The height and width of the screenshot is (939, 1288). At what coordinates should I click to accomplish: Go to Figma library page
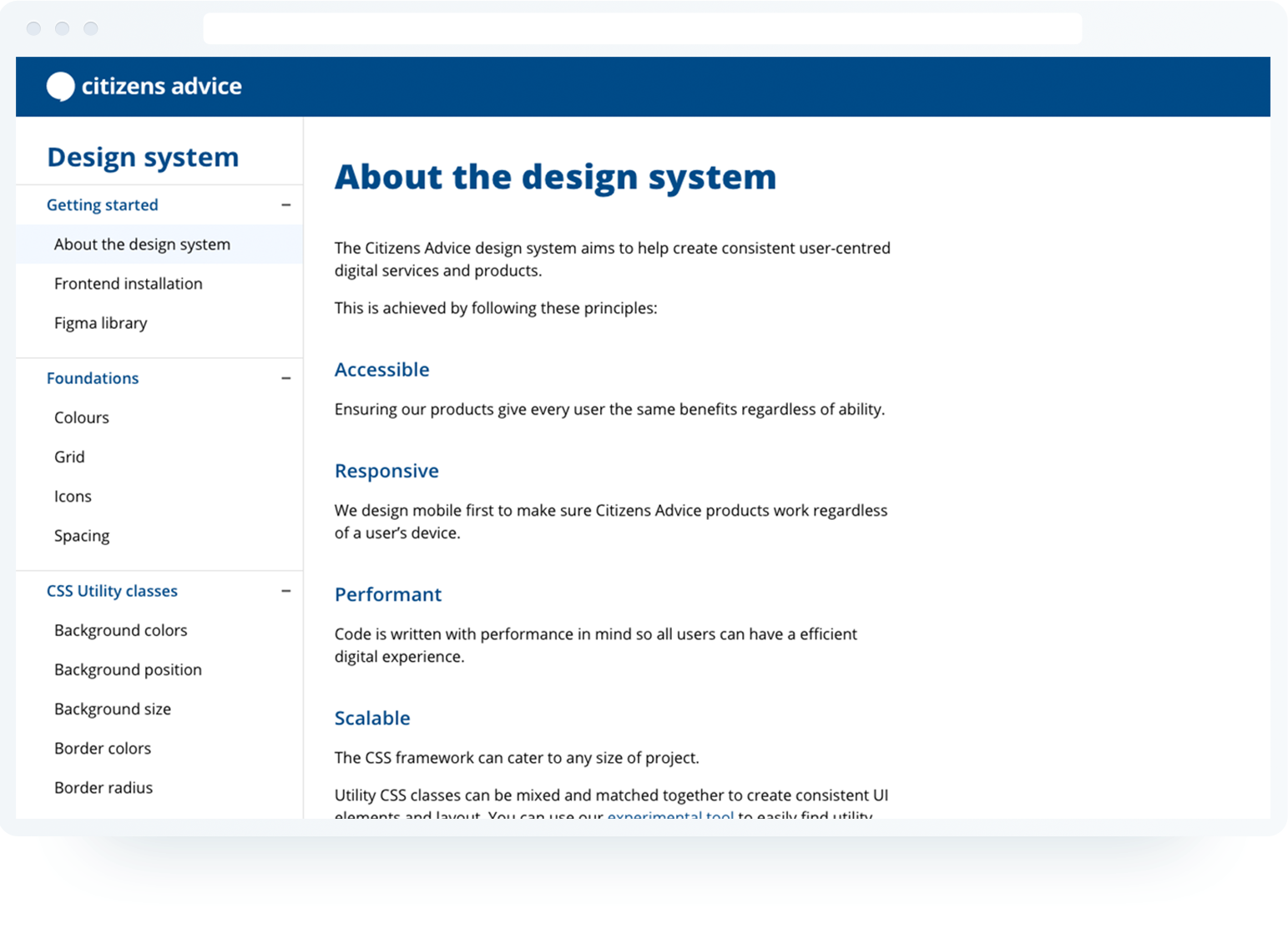101,323
